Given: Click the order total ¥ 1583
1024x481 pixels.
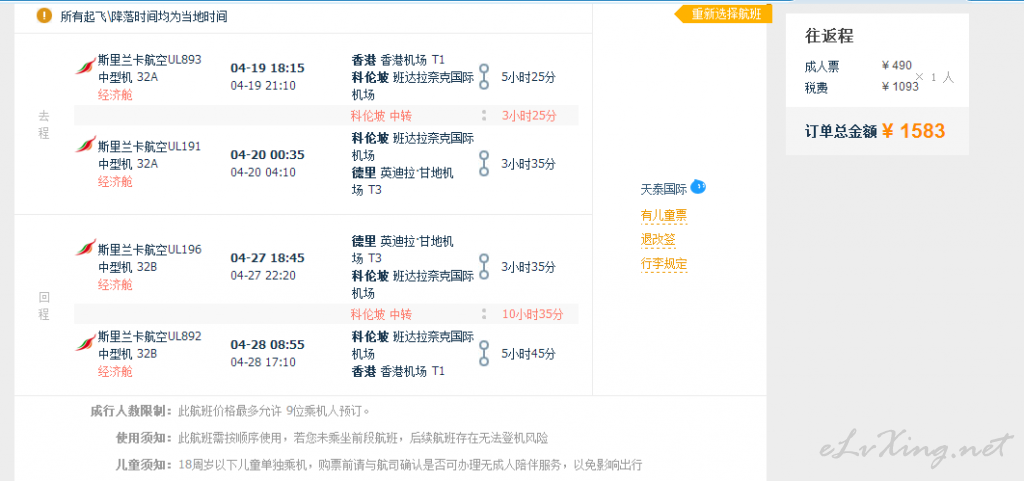Looking at the screenshot, I should pyautogui.click(x=913, y=131).
